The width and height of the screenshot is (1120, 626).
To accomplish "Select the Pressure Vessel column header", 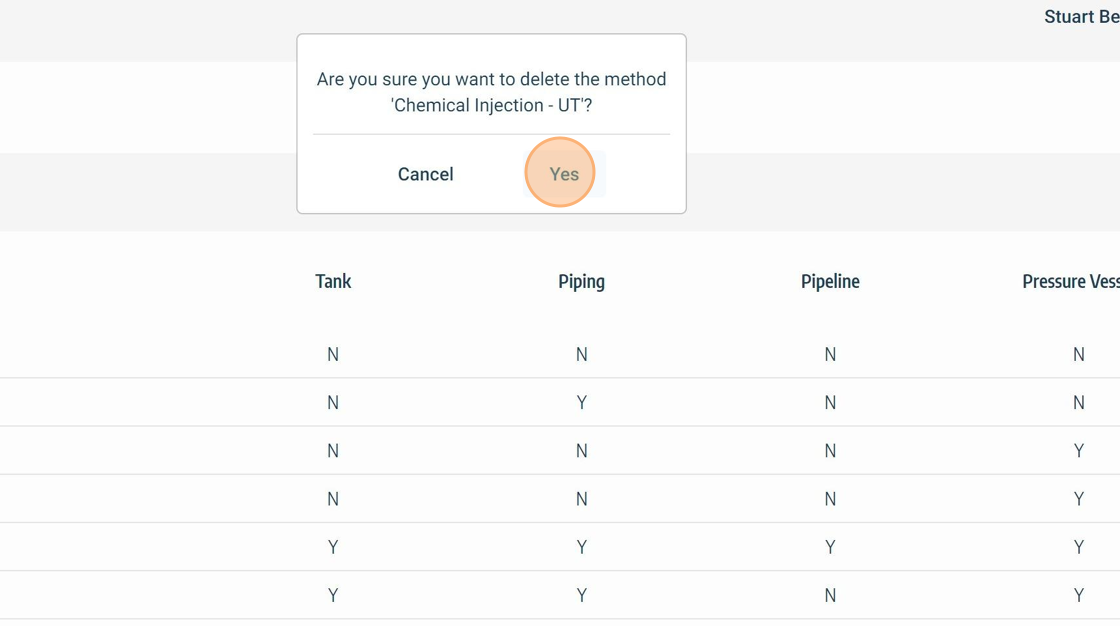I will tap(1070, 282).
